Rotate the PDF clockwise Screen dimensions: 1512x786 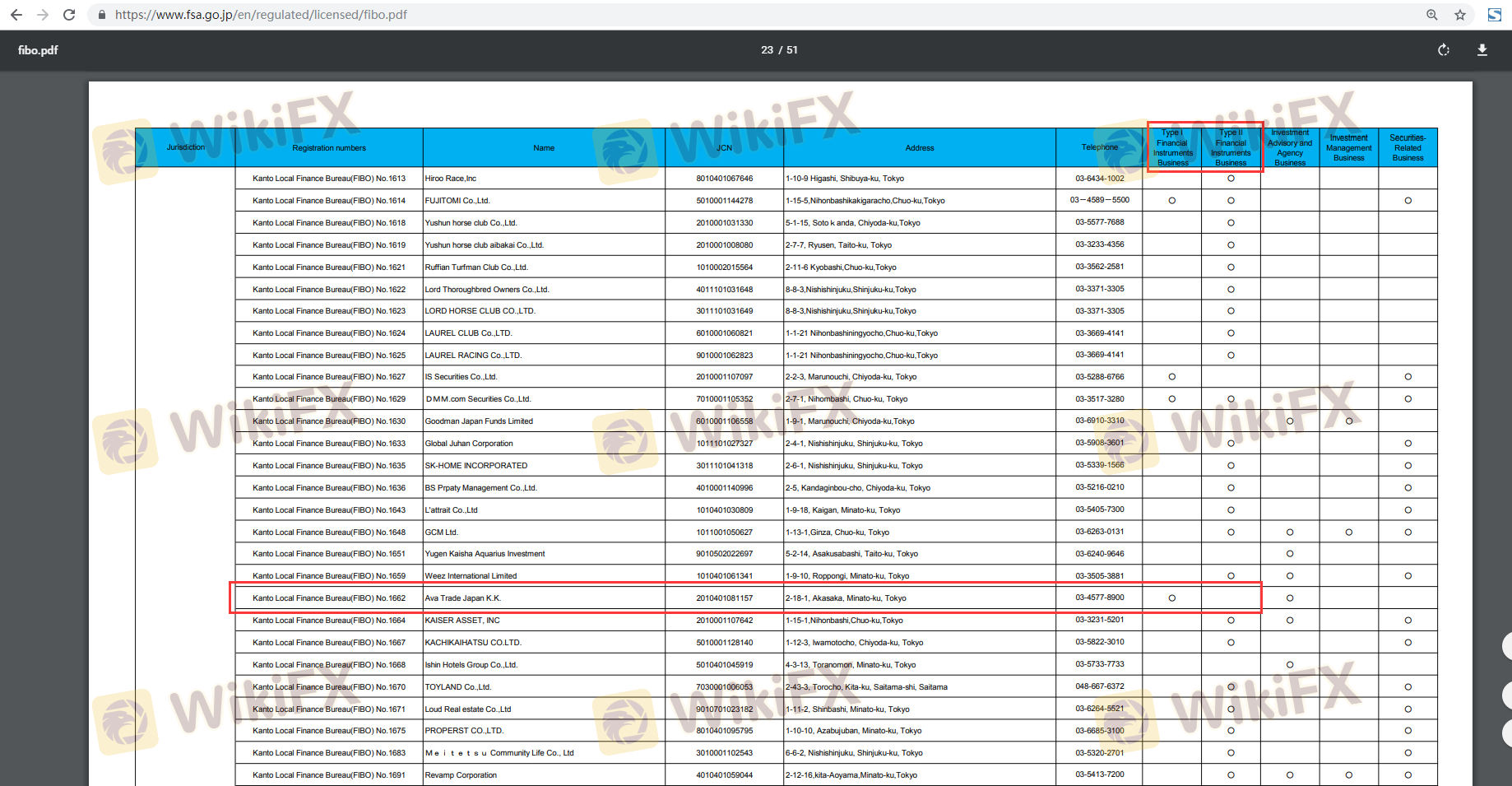pyautogui.click(x=1444, y=50)
